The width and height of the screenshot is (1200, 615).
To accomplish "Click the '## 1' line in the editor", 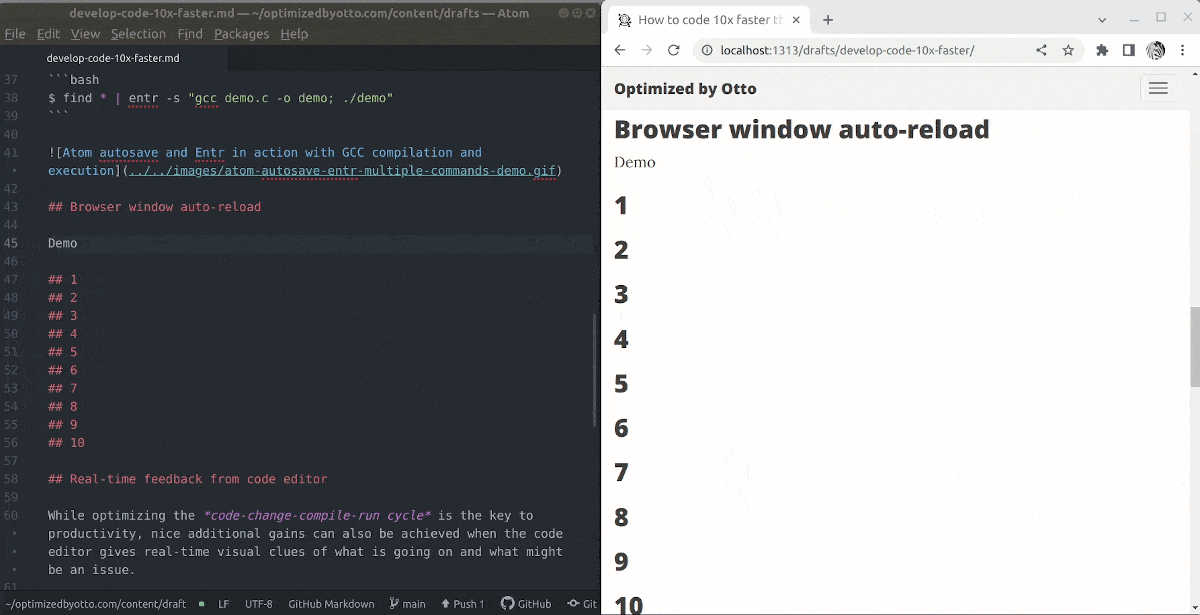I will pos(62,279).
